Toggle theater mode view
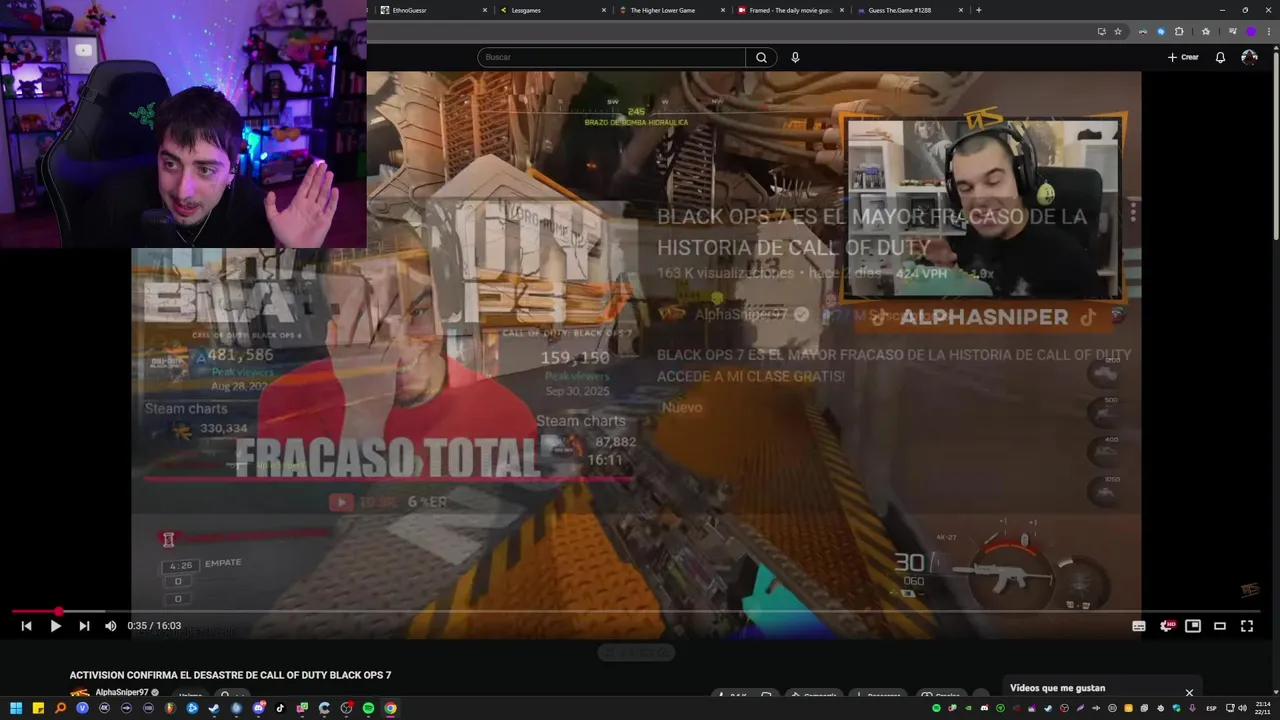The height and width of the screenshot is (720, 1280). click(x=1220, y=626)
